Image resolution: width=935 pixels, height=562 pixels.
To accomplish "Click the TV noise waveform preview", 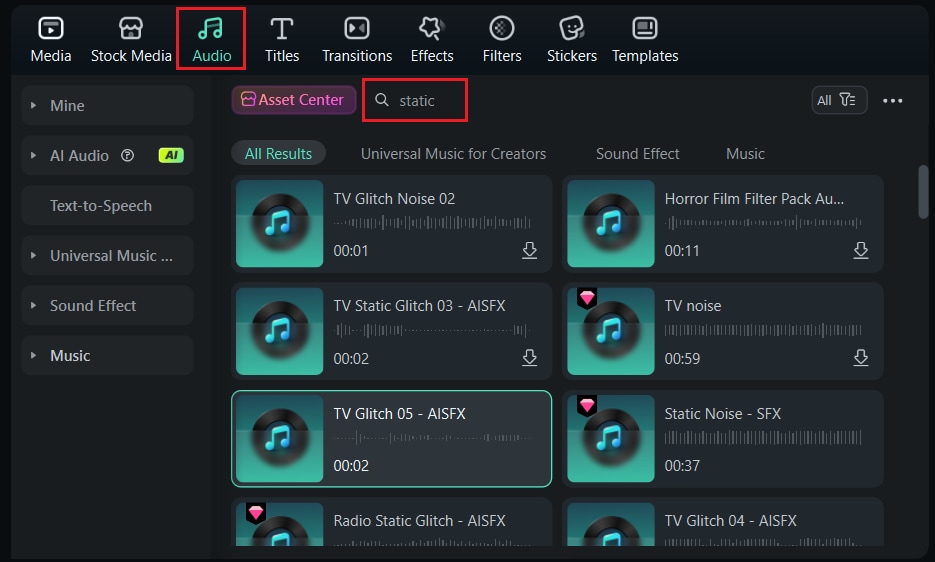I will [763, 330].
